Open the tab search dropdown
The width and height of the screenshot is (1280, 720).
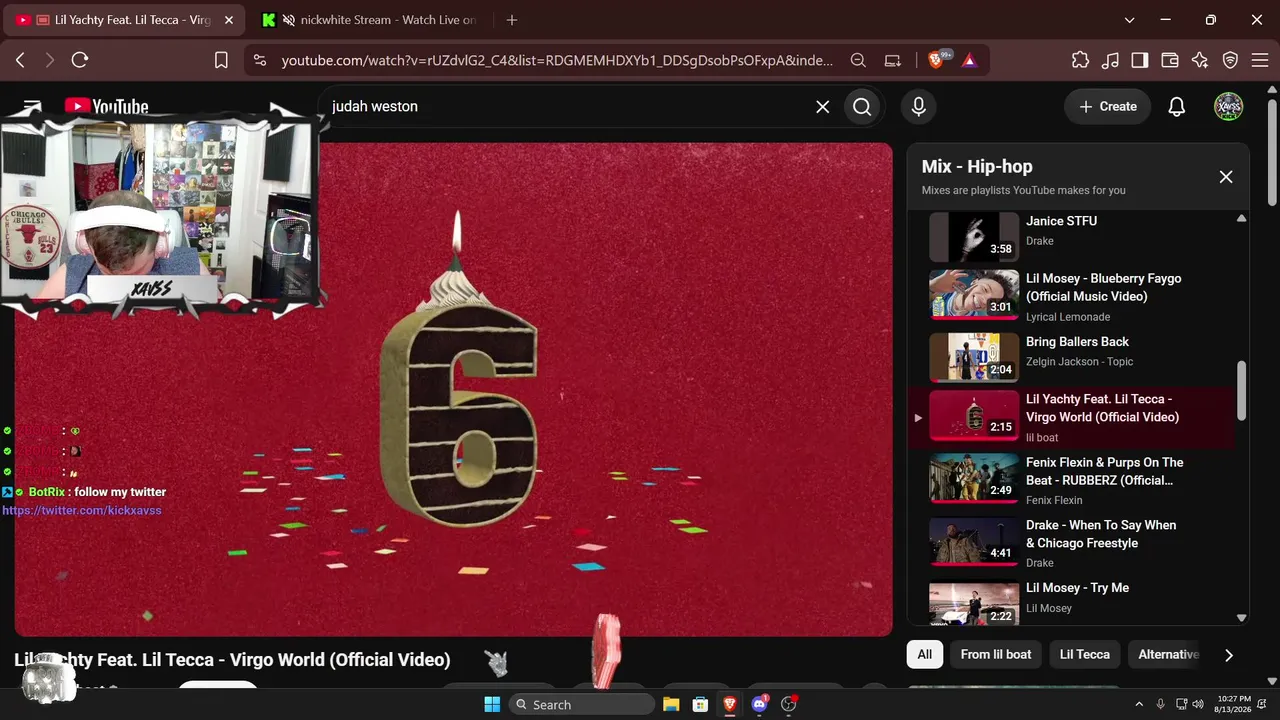1129,20
